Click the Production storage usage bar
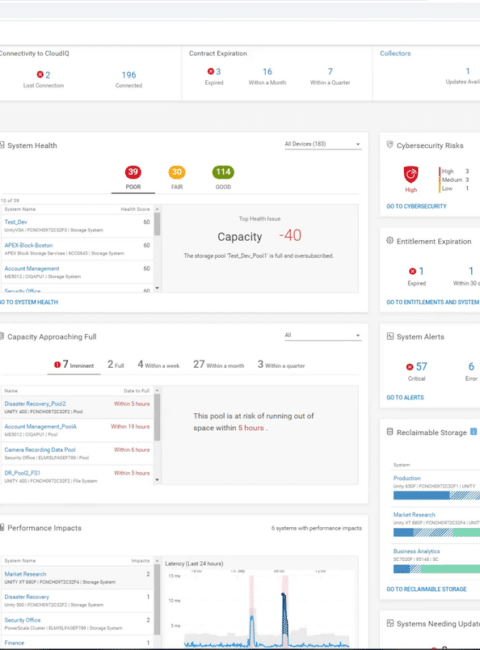Viewport: 480px width, 650px height. pos(436,495)
